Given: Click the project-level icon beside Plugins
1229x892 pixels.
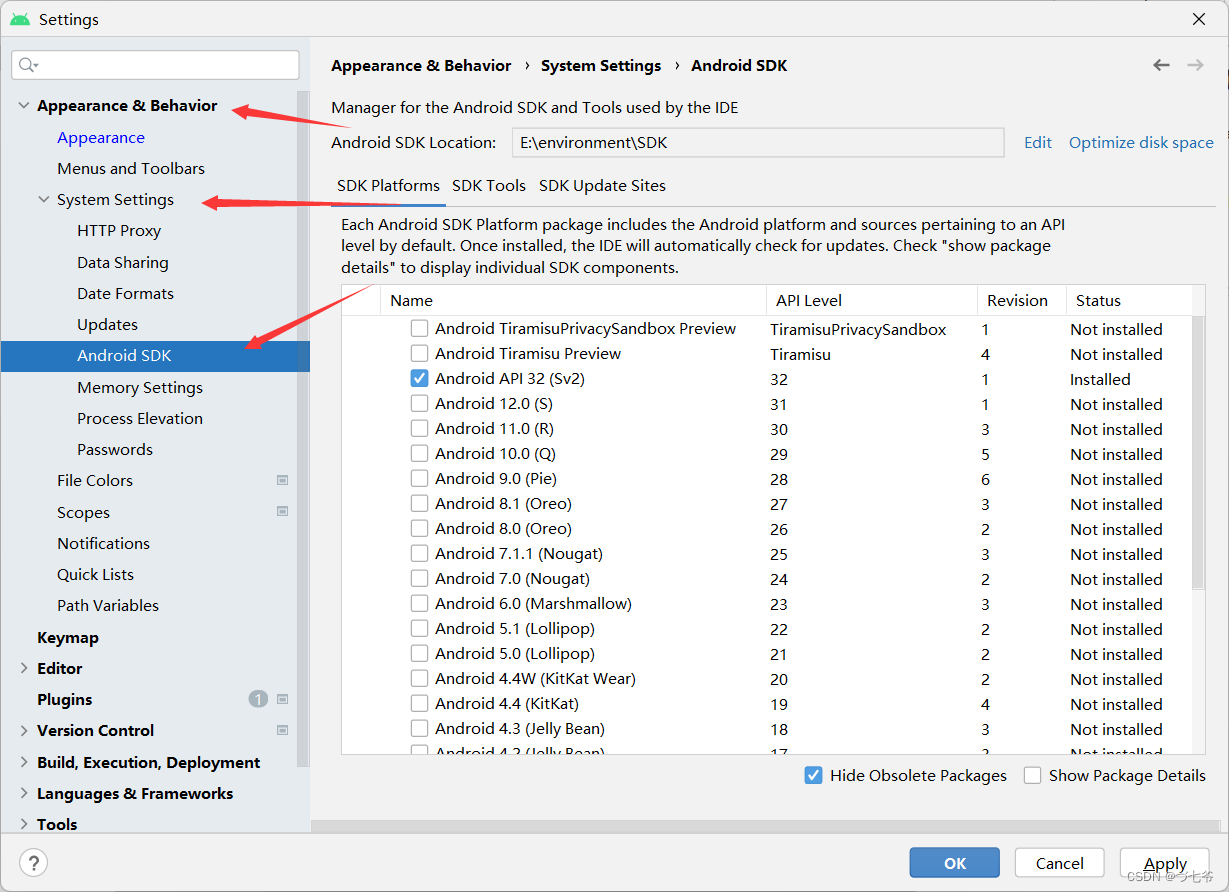Looking at the screenshot, I should [282, 699].
